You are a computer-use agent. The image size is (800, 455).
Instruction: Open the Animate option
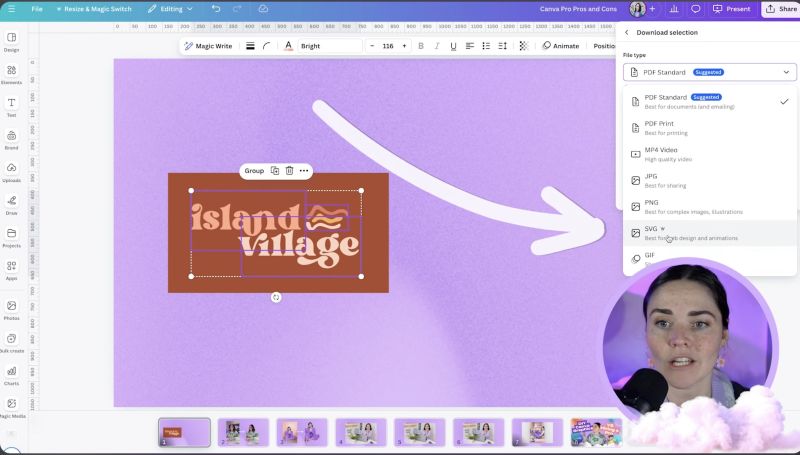pyautogui.click(x=561, y=46)
